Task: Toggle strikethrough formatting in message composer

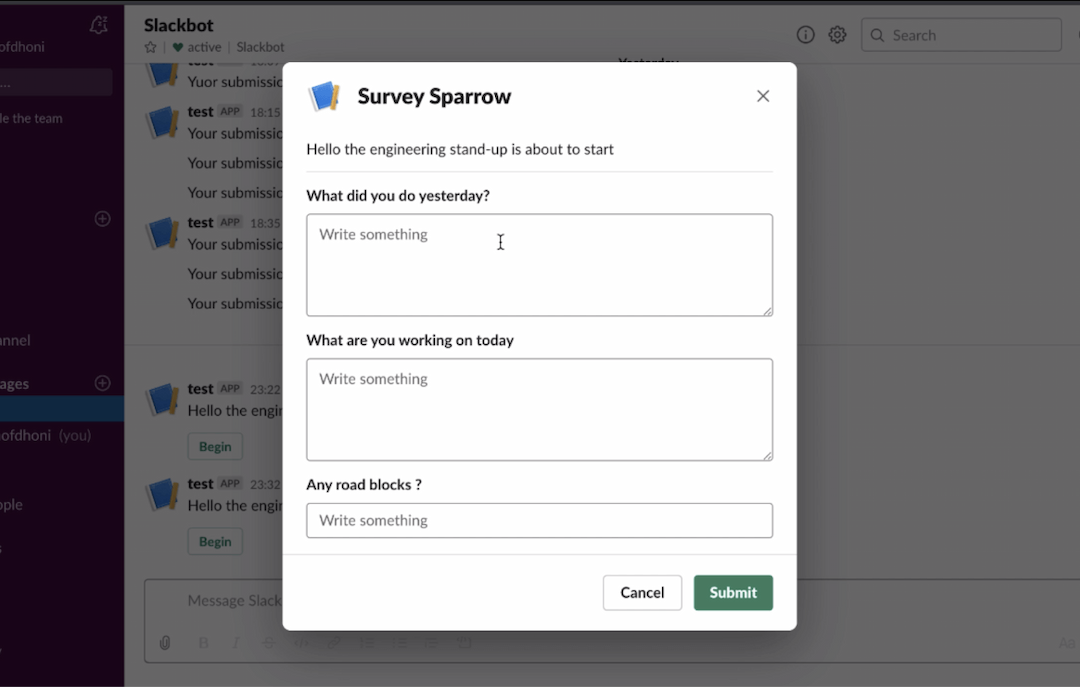Action: tap(268, 643)
